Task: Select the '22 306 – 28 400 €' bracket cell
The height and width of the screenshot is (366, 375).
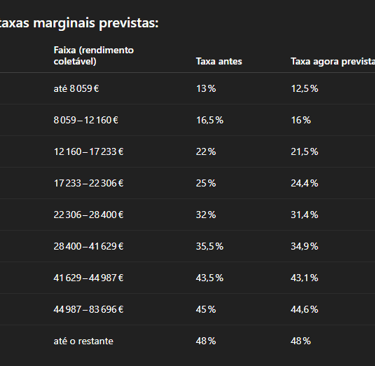Action: 88,215
